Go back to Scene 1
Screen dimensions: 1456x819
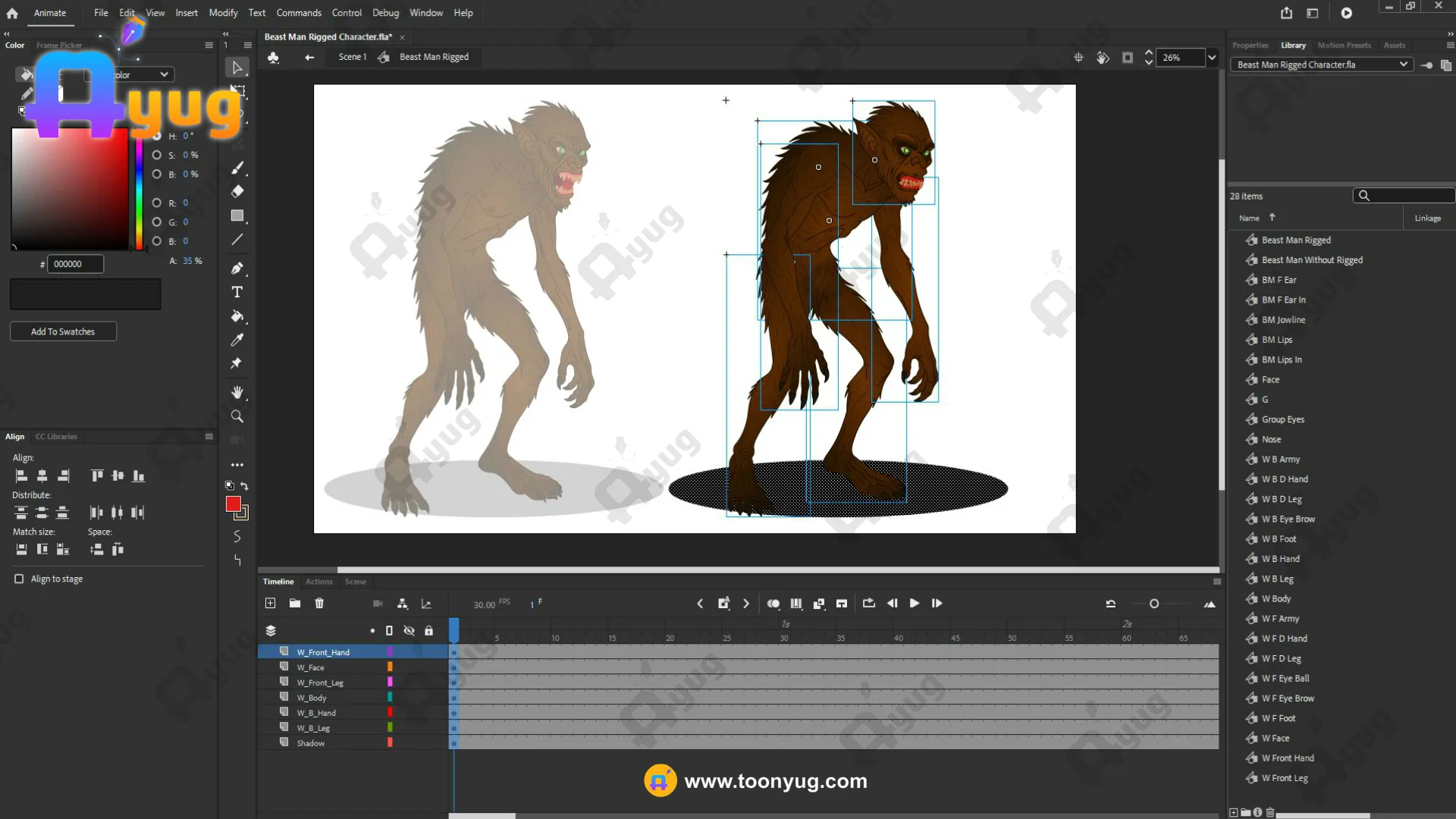pos(351,57)
